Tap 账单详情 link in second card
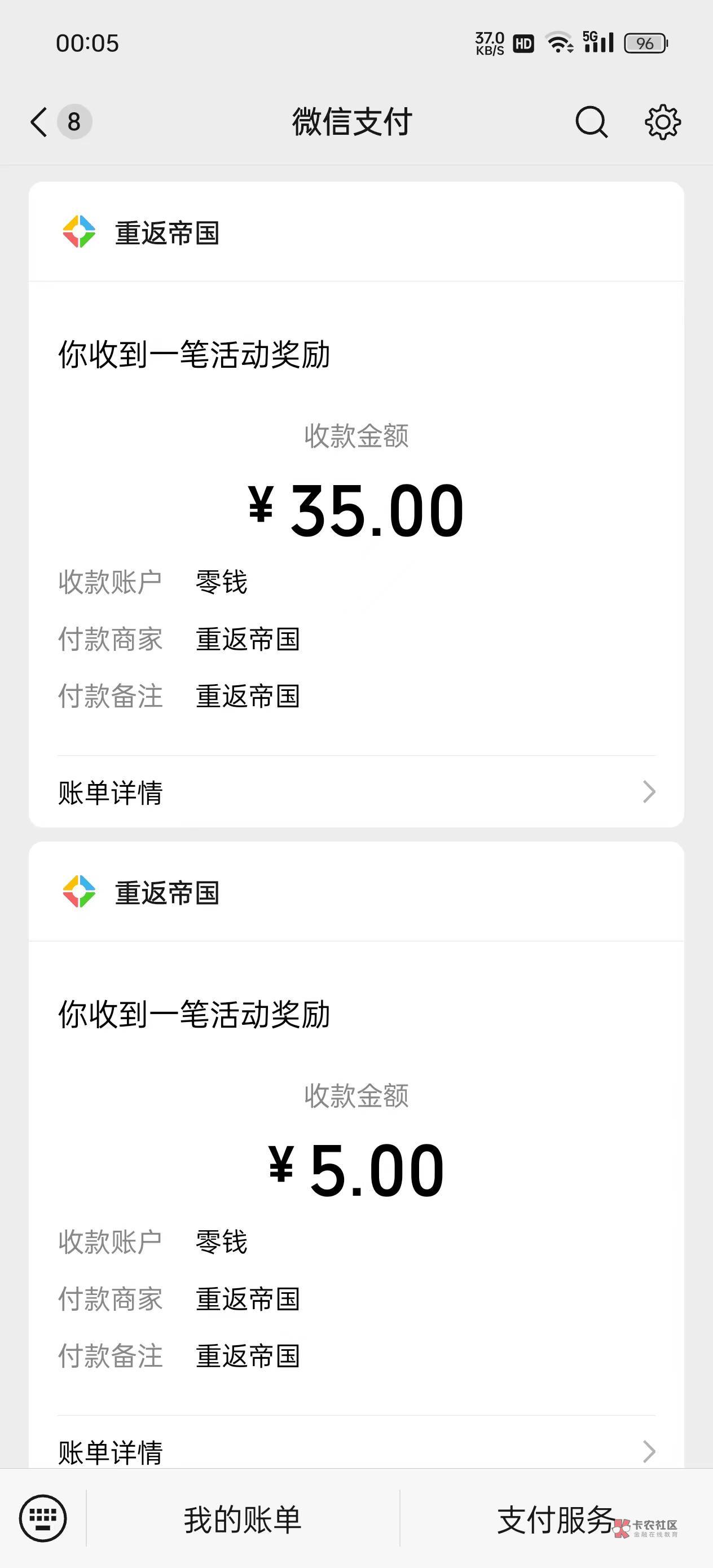 (110, 1452)
